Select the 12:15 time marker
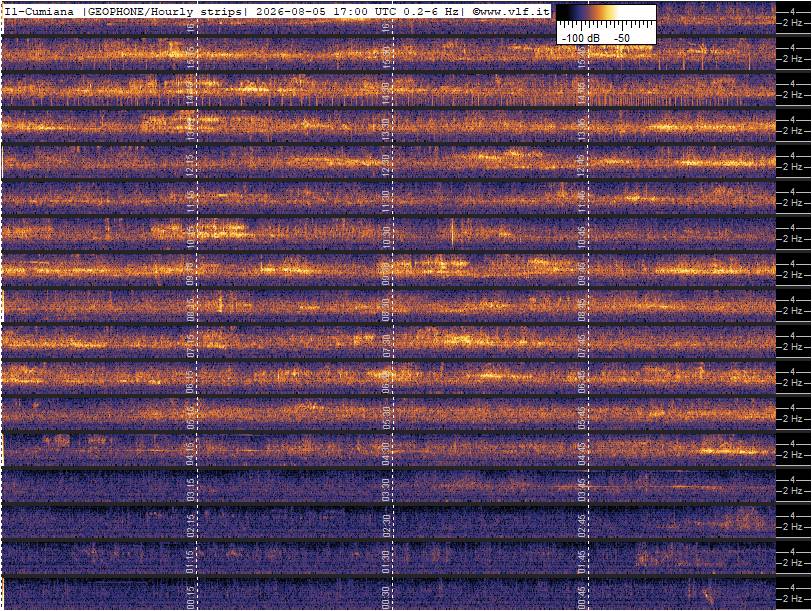812x611 pixels. click(x=190, y=166)
